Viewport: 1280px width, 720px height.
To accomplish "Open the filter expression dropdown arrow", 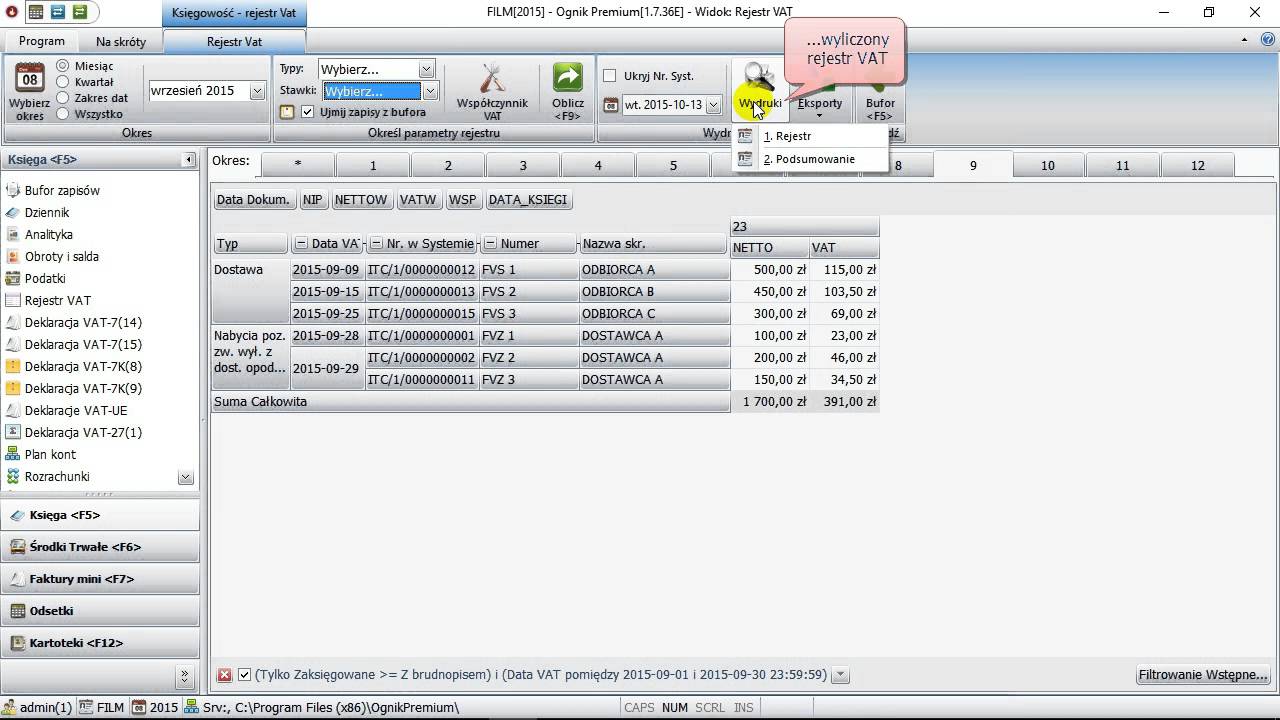I will [x=841, y=675].
